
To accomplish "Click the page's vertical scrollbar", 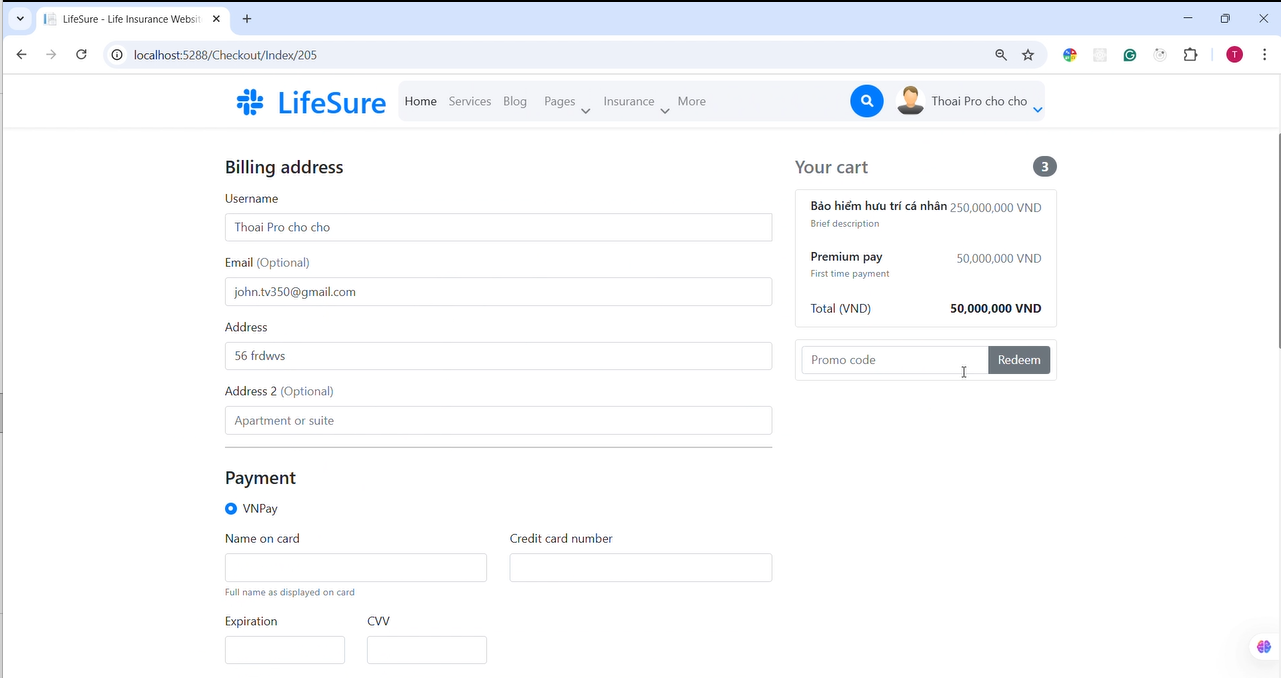I will [1277, 240].
